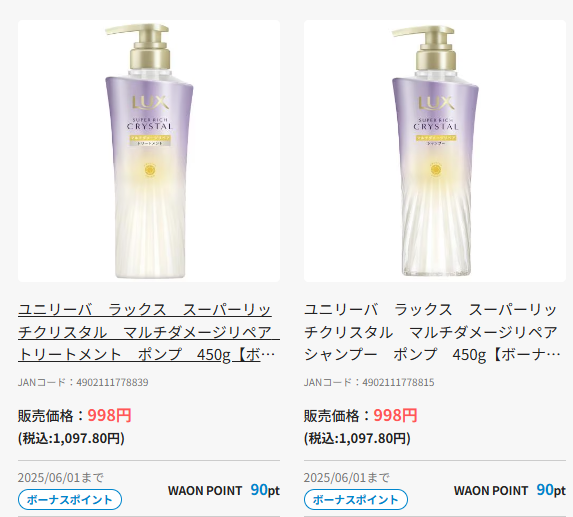Click the bonus point badge under treatment

pos(70,499)
